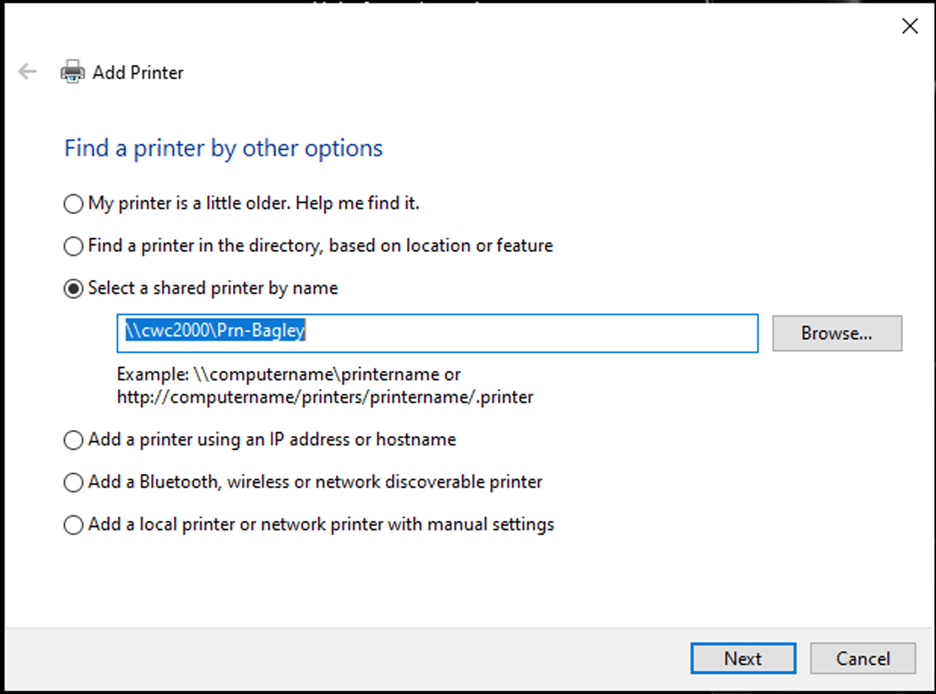Click Cancel to exit the wizard
The height and width of the screenshot is (694, 936).
[x=862, y=658]
